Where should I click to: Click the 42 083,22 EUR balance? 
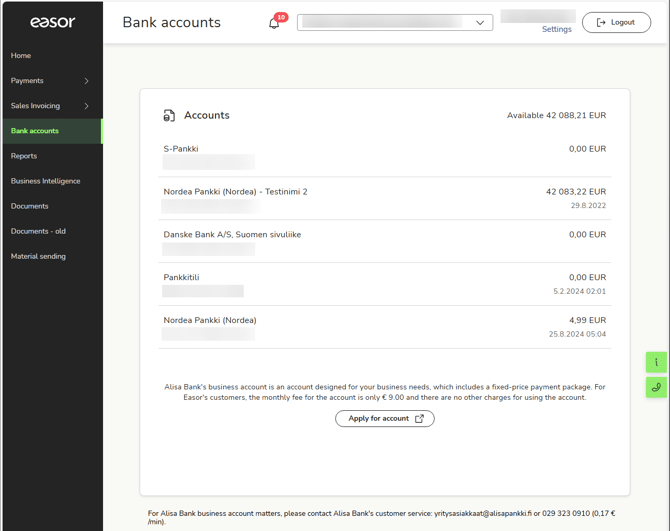click(576, 192)
